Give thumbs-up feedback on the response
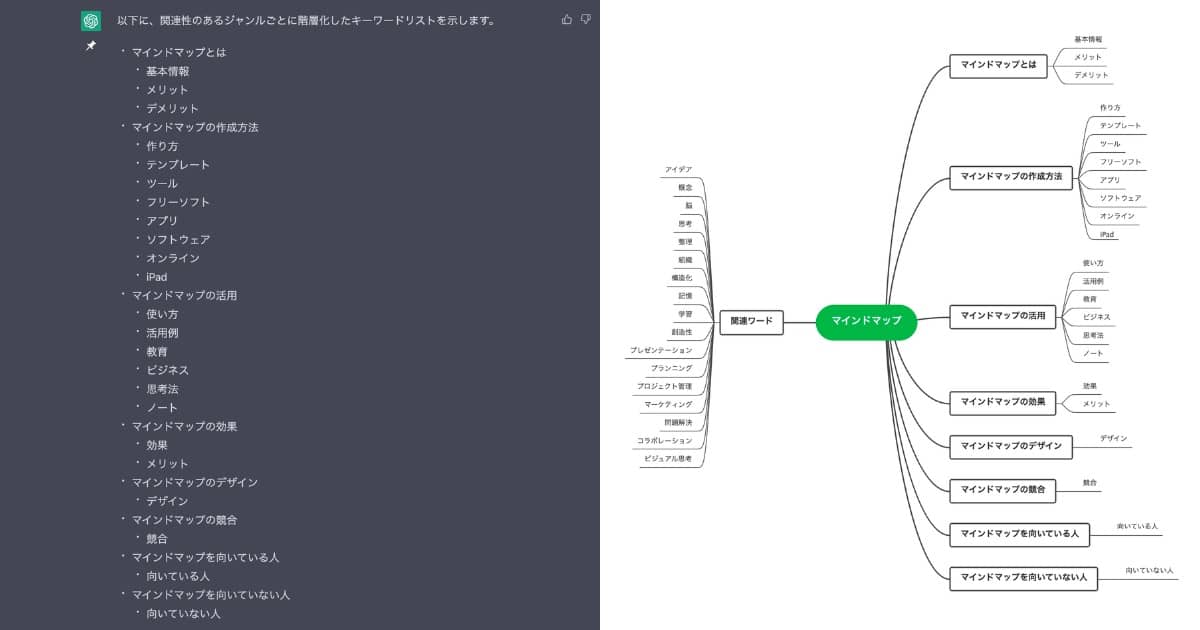 click(x=569, y=19)
